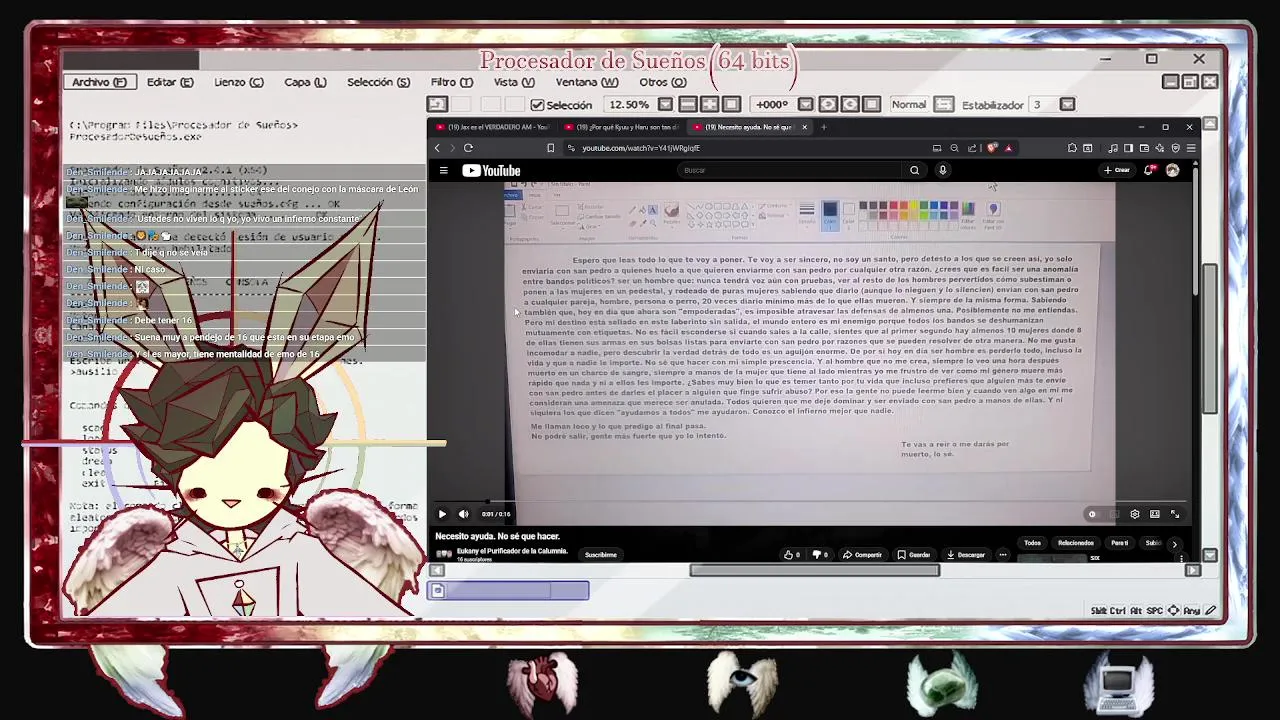This screenshot has height=720, width=1280.
Task: Expand the Estabilizador value dropdown
Action: click(x=1067, y=104)
